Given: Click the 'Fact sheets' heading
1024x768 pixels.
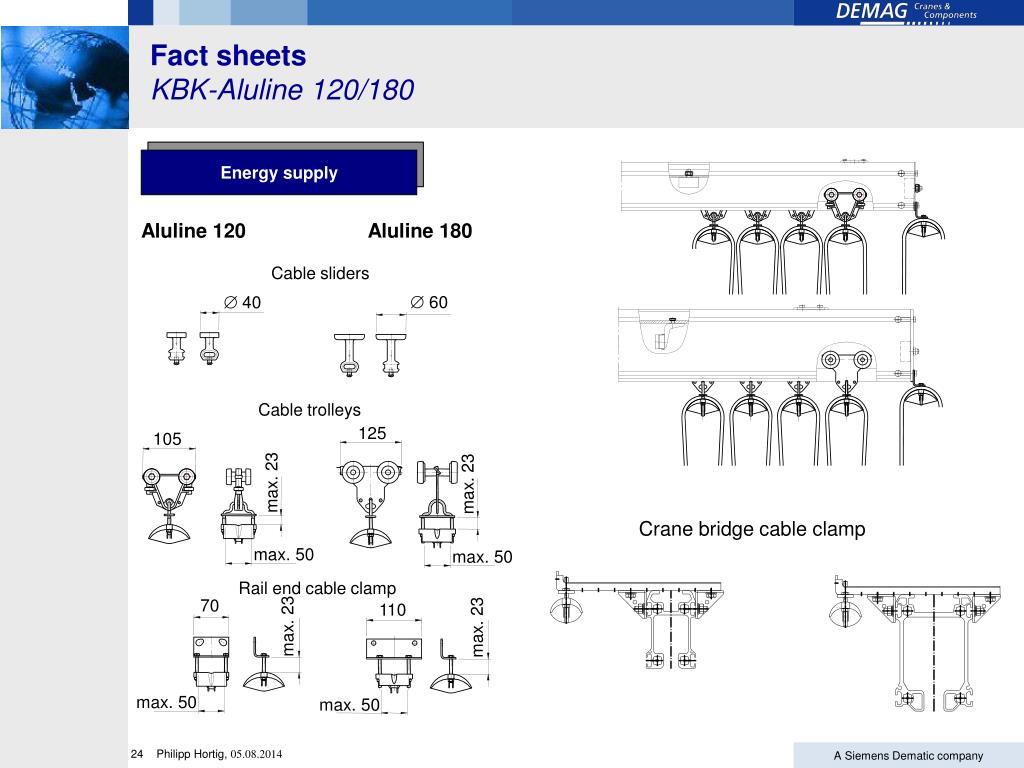Looking at the screenshot, I should pyautogui.click(x=228, y=56).
